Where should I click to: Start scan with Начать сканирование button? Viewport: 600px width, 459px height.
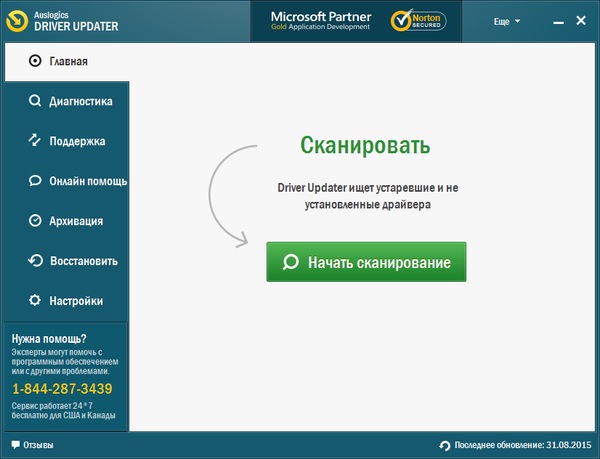pyautogui.click(x=366, y=262)
